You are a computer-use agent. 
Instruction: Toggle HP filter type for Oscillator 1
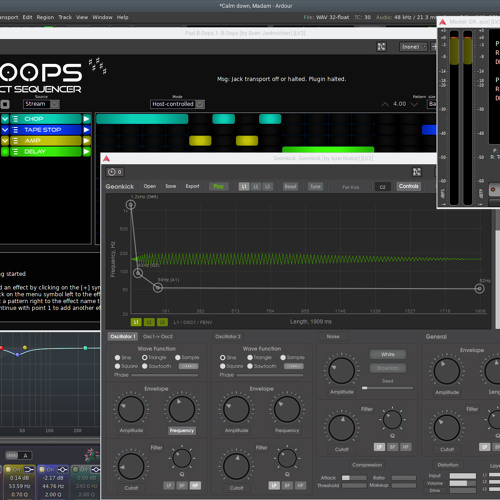point(195,486)
